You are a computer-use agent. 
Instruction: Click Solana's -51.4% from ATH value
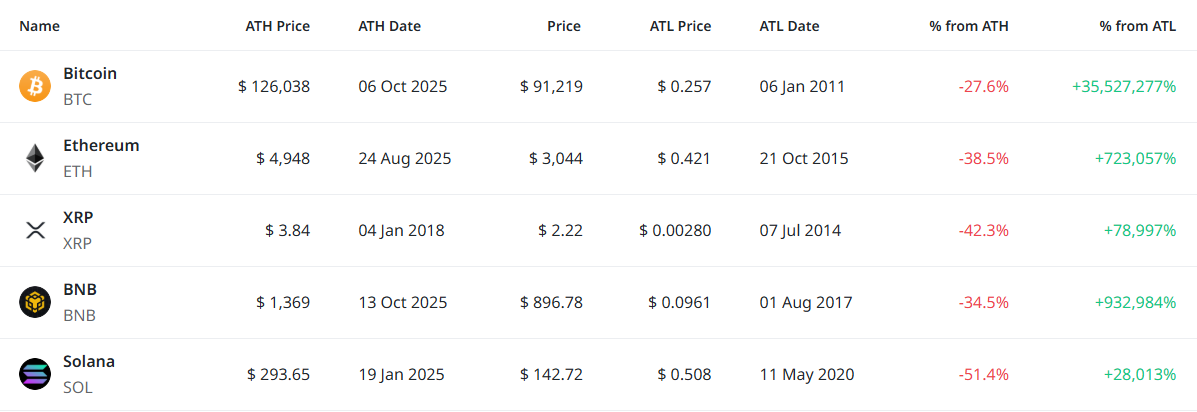[984, 374]
